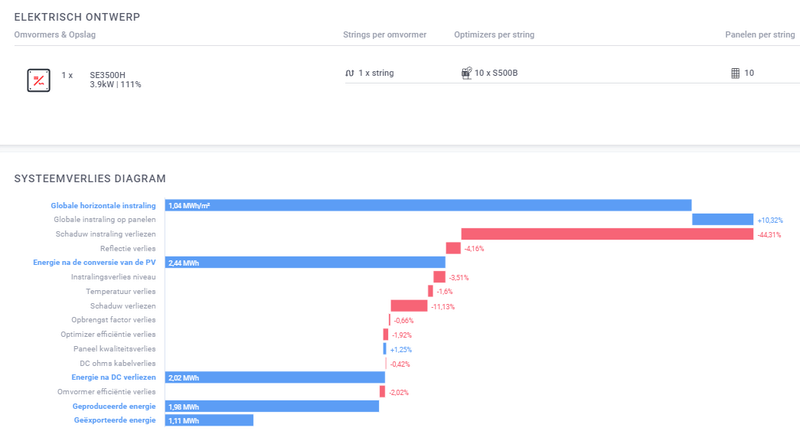Screen dimensions: 800x441
Task: Click the Geproduceerde energie label
Action: point(114,407)
